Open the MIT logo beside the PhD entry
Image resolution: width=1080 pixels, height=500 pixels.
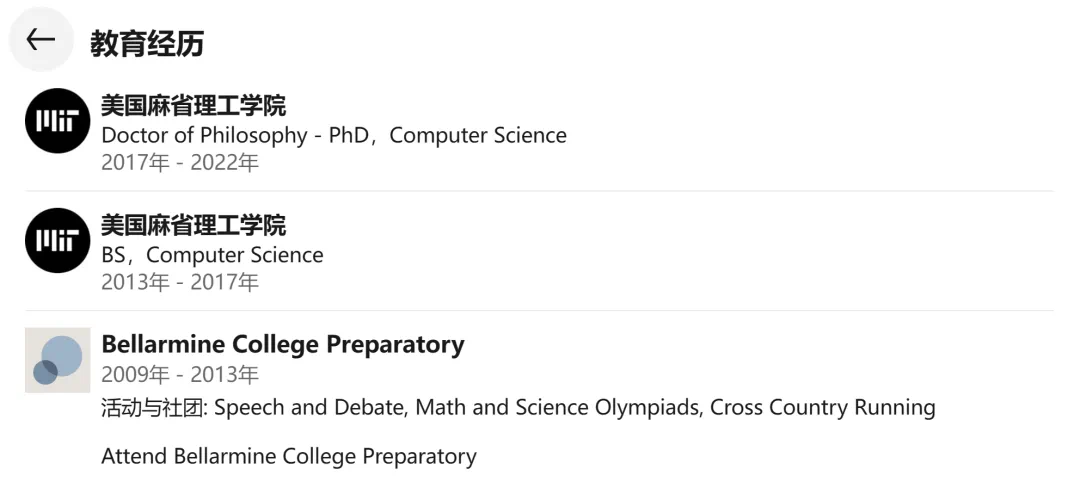tap(58, 121)
